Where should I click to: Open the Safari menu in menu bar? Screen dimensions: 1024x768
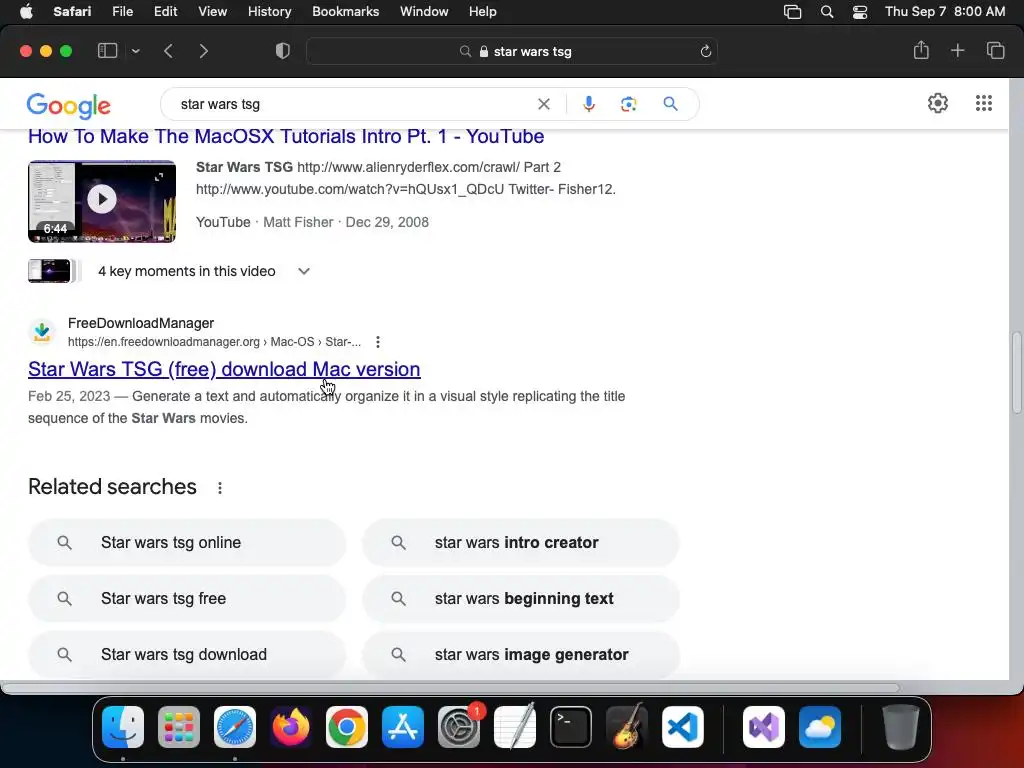(72, 12)
